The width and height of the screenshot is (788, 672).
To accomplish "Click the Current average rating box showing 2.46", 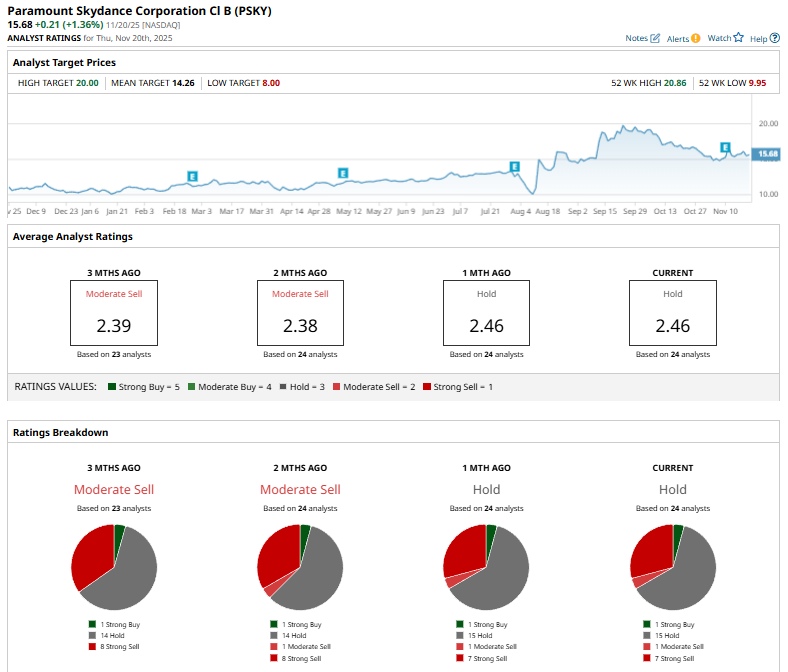I will point(672,312).
